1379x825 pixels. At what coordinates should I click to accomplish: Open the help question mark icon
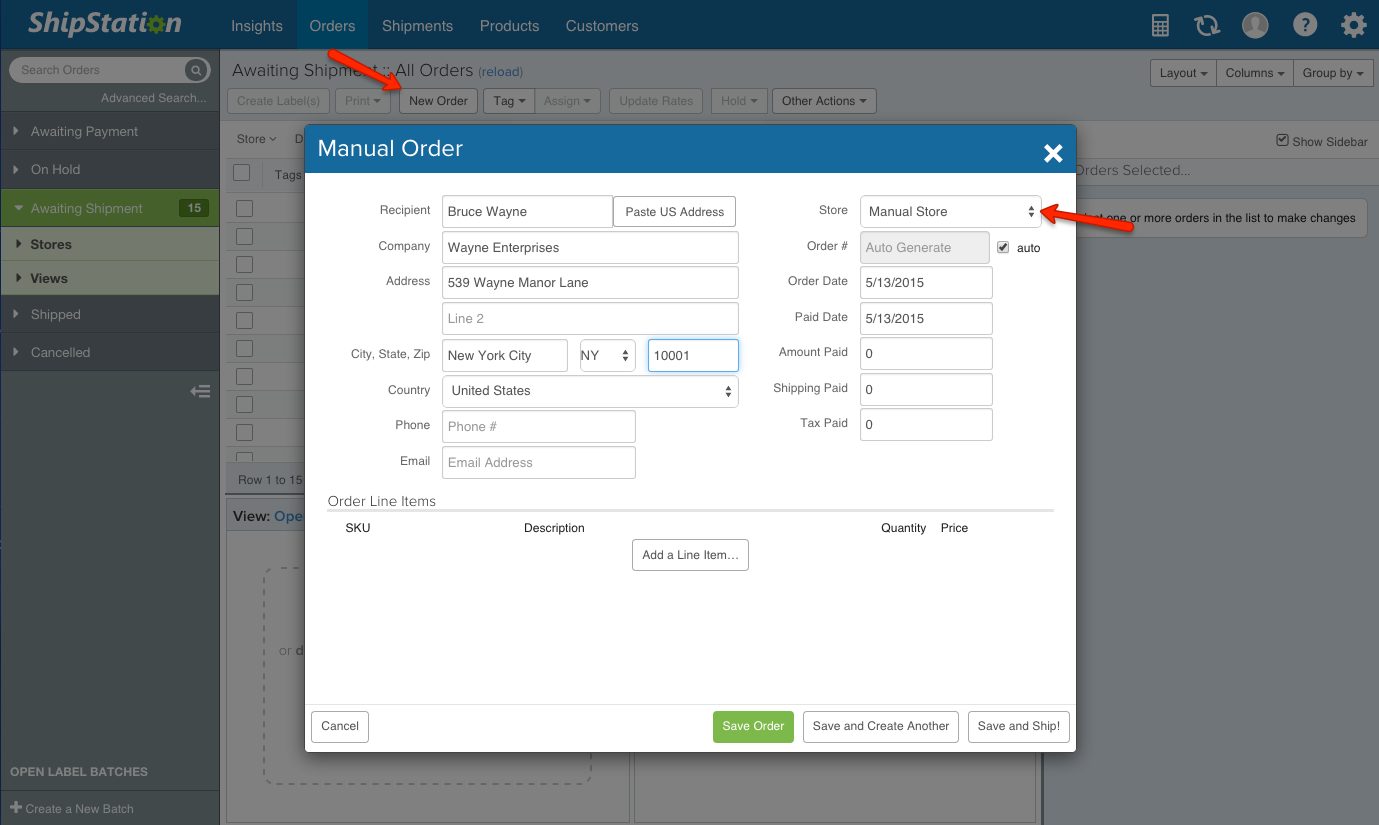(x=1304, y=26)
